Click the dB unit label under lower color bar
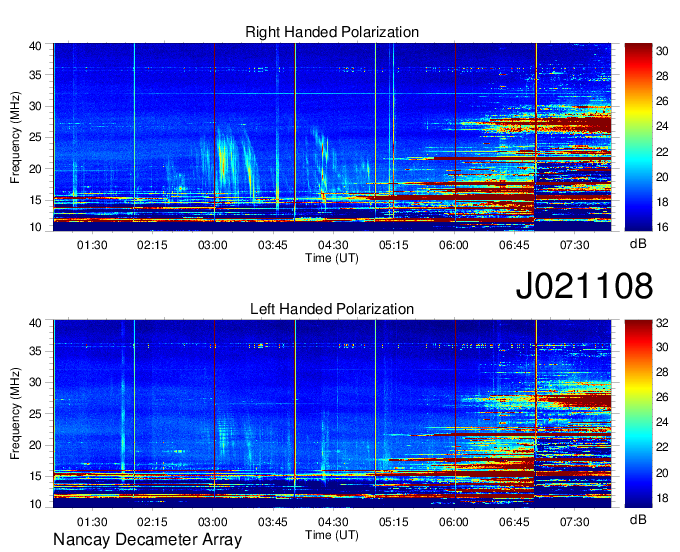The width and height of the screenshot is (680, 552). point(638,519)
